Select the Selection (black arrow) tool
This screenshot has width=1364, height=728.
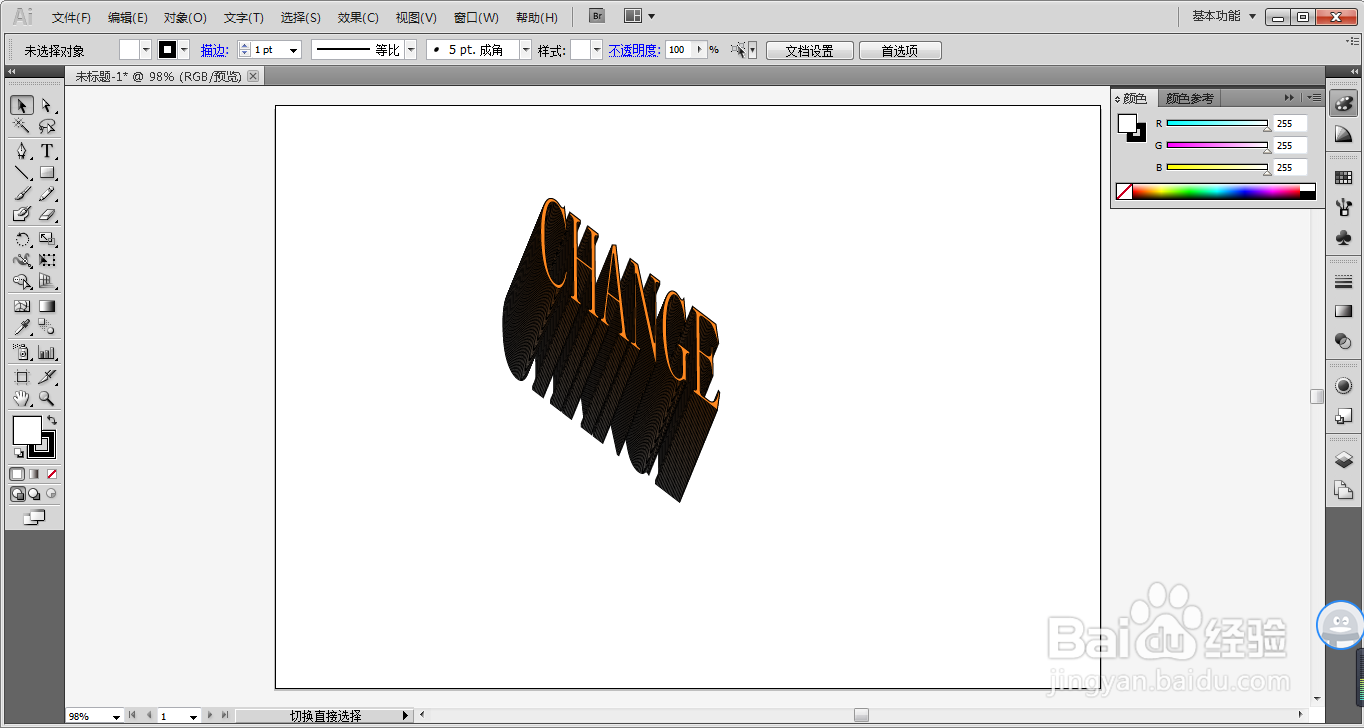click(21, 105)
